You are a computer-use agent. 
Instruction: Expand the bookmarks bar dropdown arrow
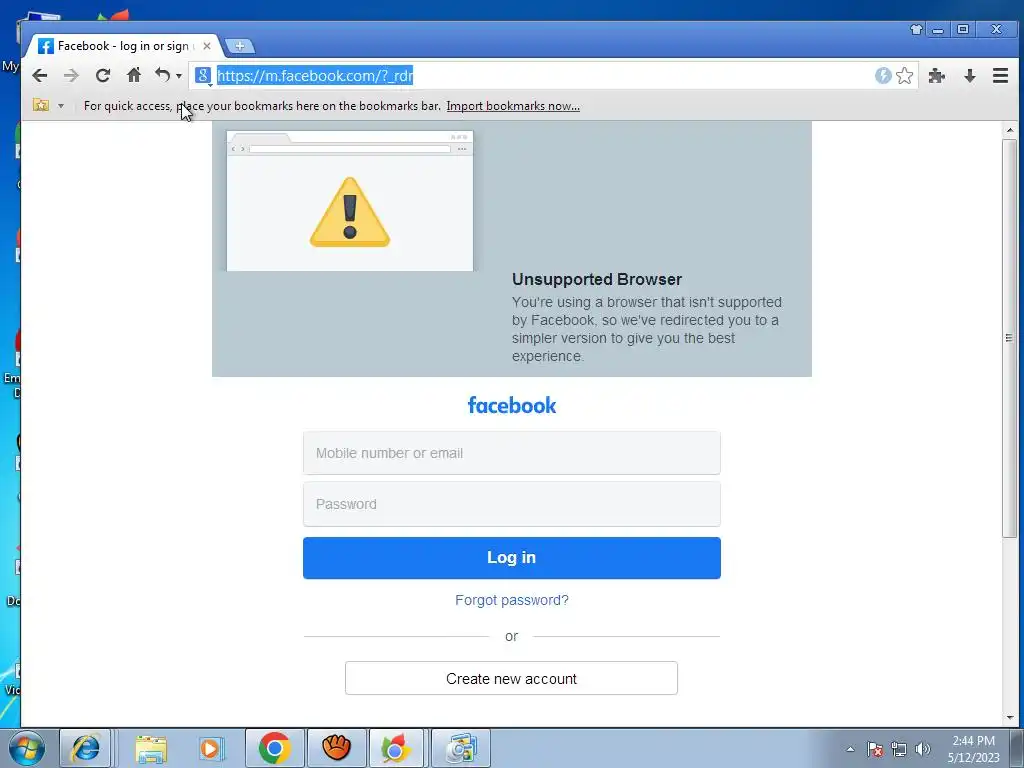point(61,106)
